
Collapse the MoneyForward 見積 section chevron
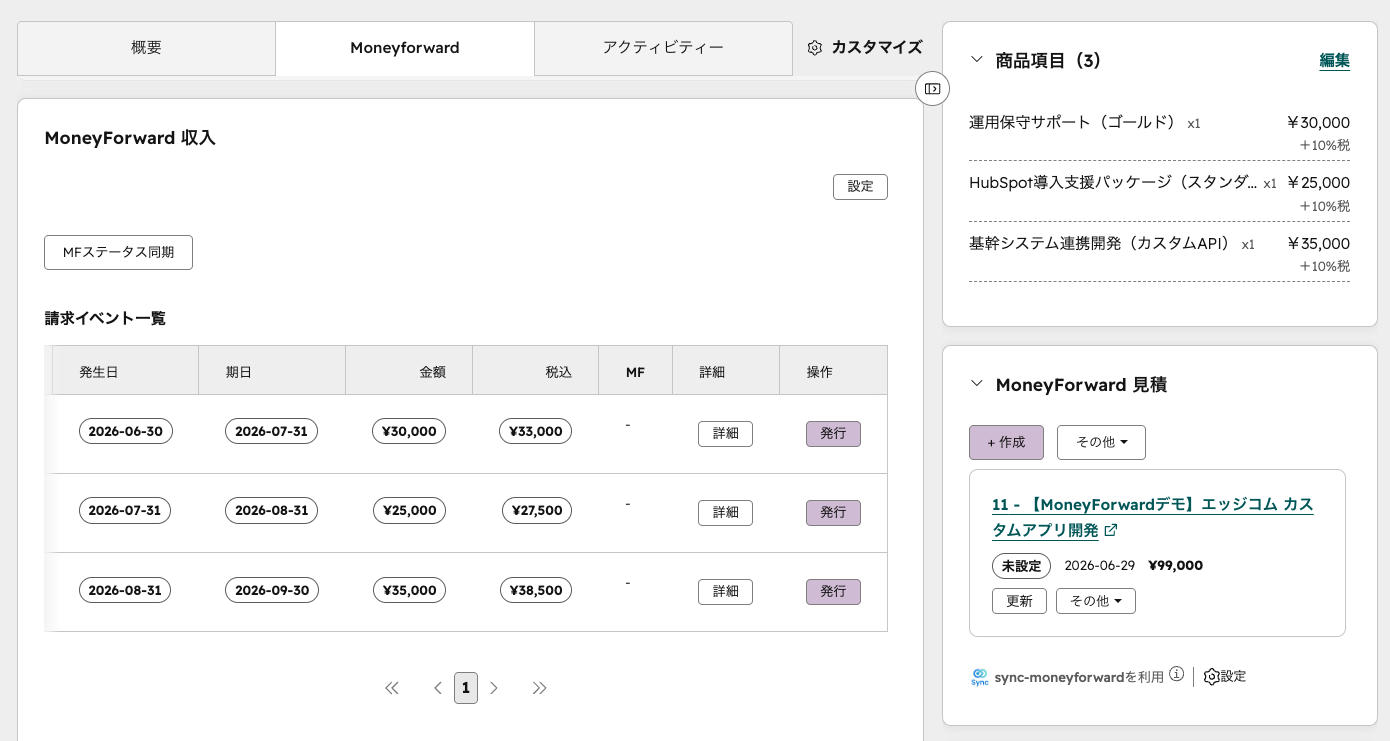(977, 384)
